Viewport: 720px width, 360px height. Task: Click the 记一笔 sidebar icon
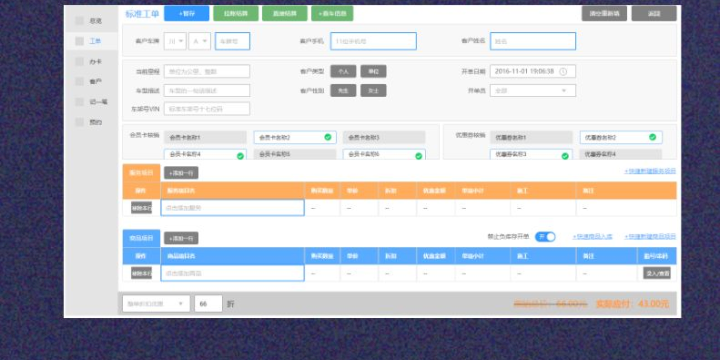(x=79, y=102)
